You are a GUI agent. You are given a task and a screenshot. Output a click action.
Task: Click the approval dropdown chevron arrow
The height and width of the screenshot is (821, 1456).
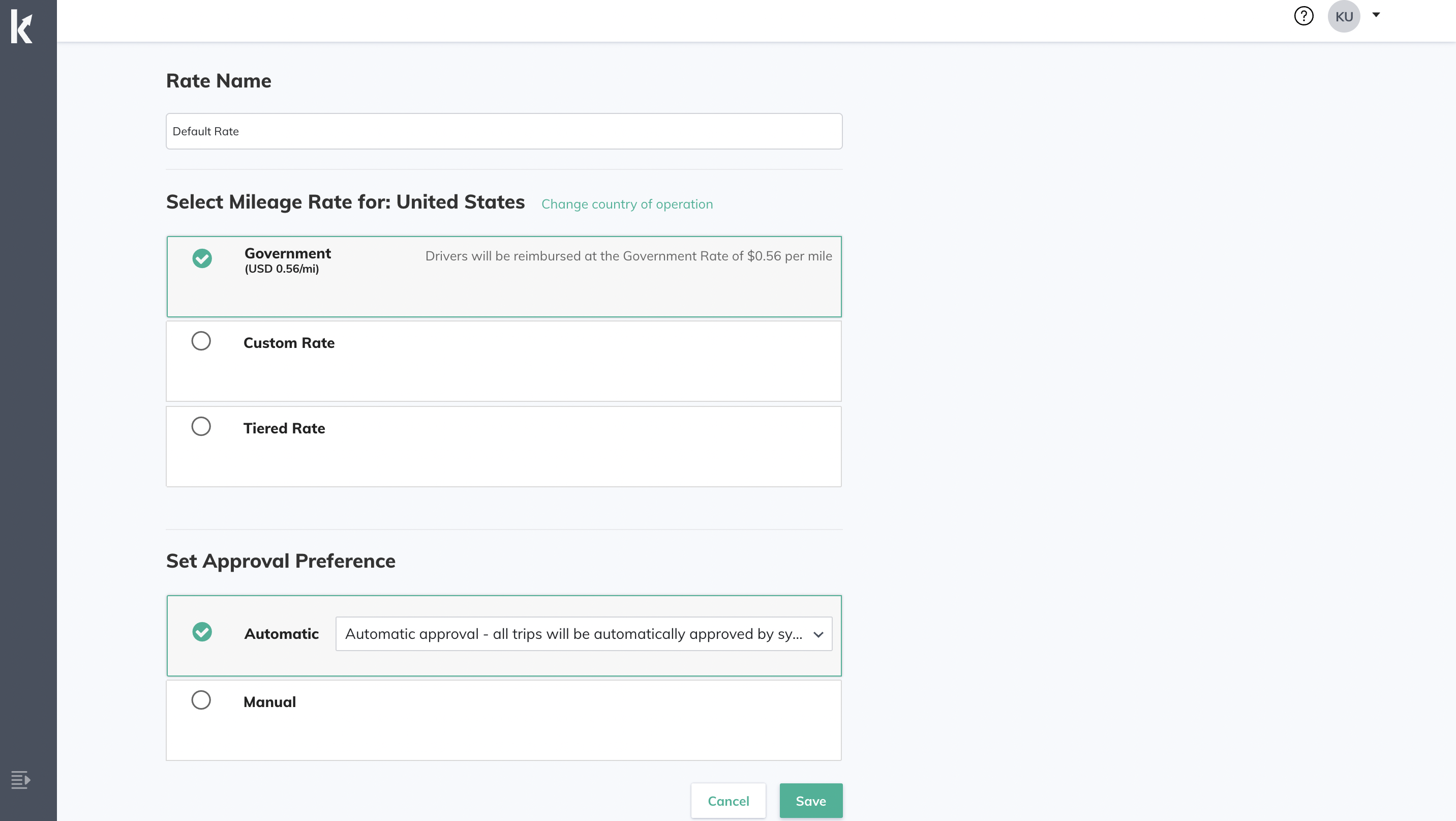pos(818,634)
